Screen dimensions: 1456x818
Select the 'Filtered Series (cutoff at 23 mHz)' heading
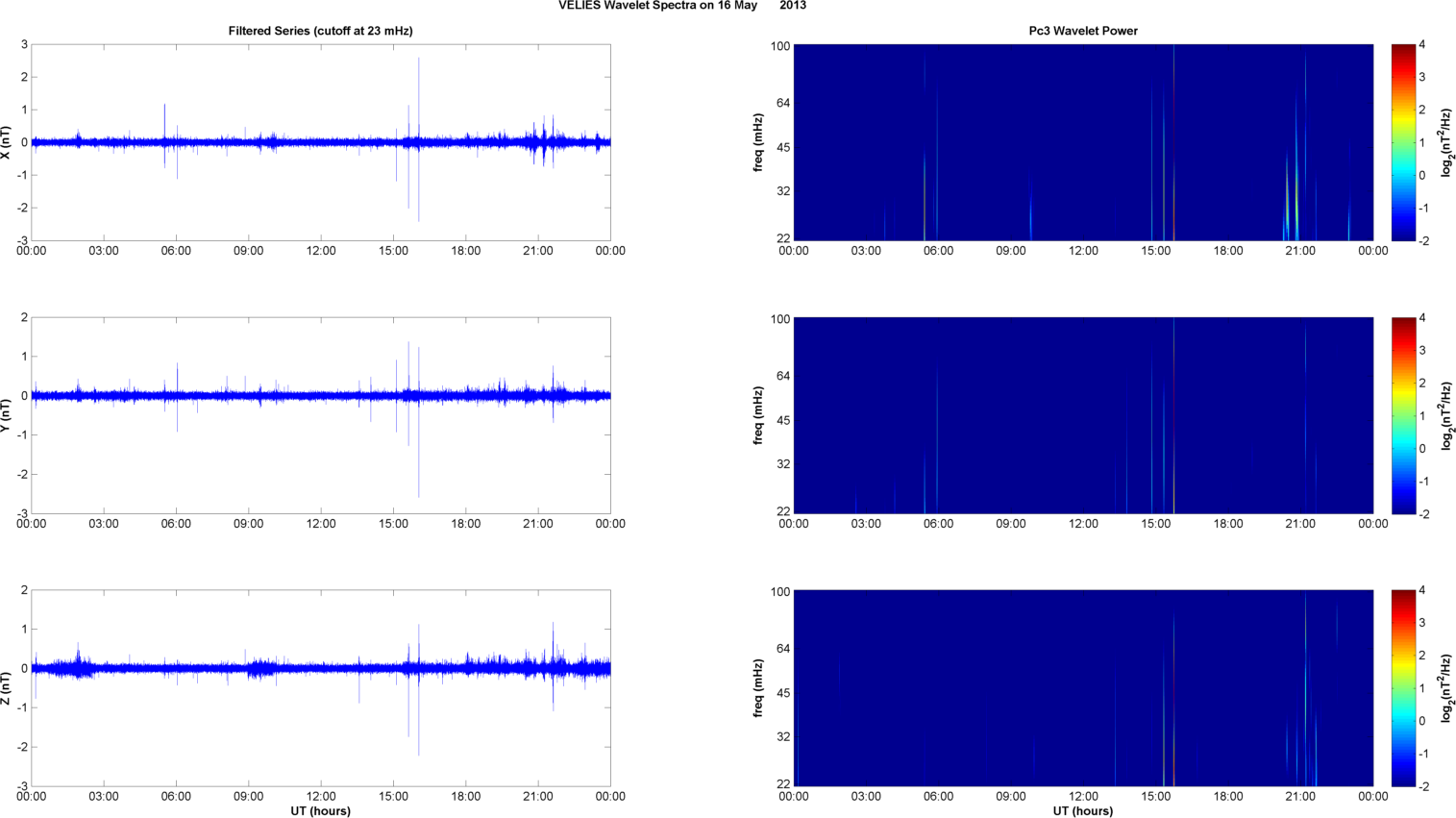[x=320, y=31]
